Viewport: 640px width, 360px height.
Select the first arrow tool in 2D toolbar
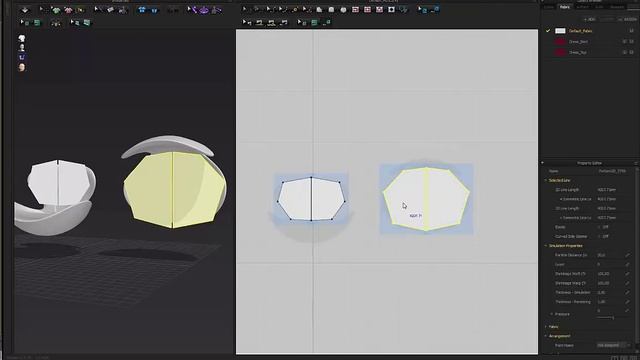click(245, 9)
